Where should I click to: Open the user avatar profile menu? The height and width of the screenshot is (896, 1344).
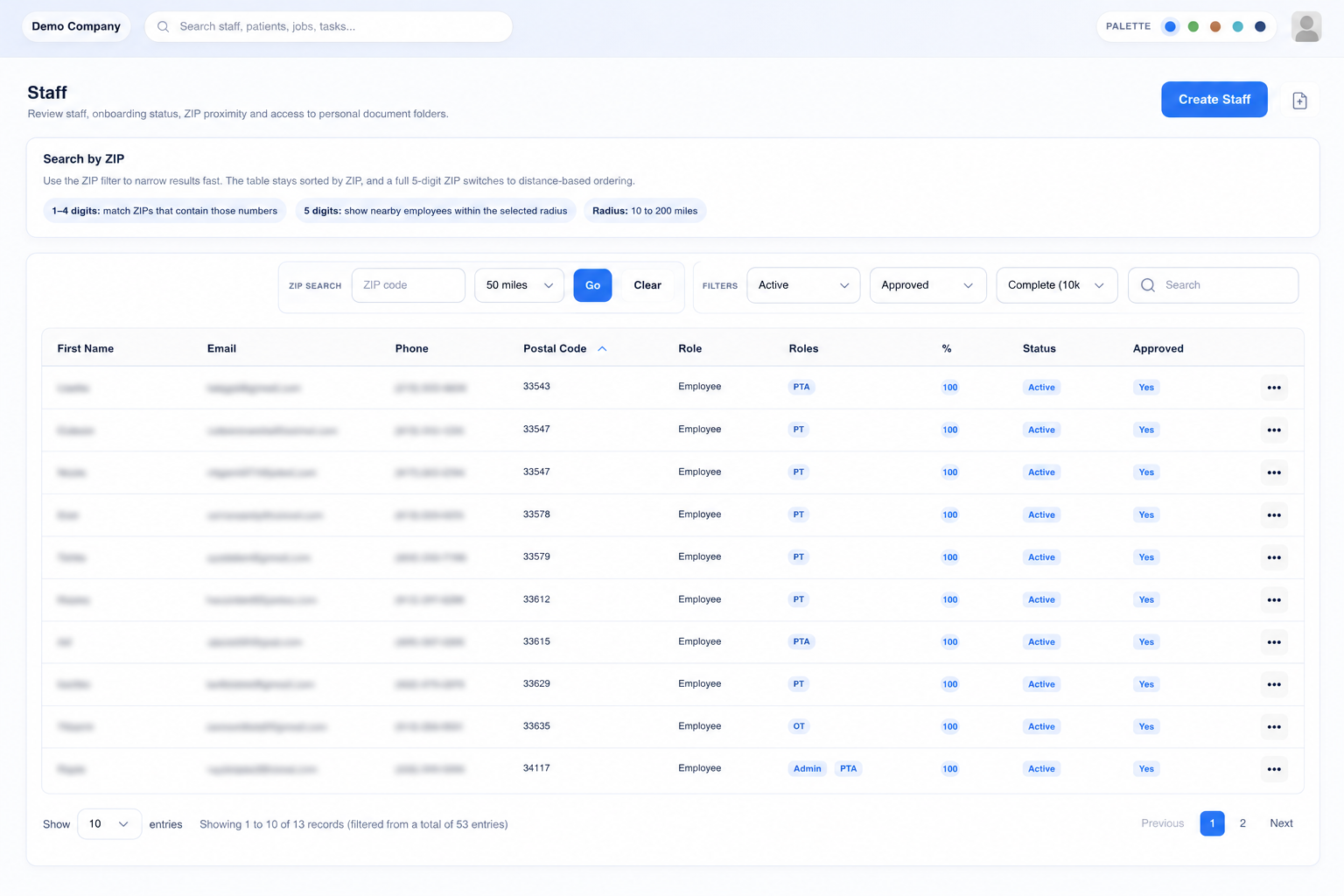pos(1306,26)
